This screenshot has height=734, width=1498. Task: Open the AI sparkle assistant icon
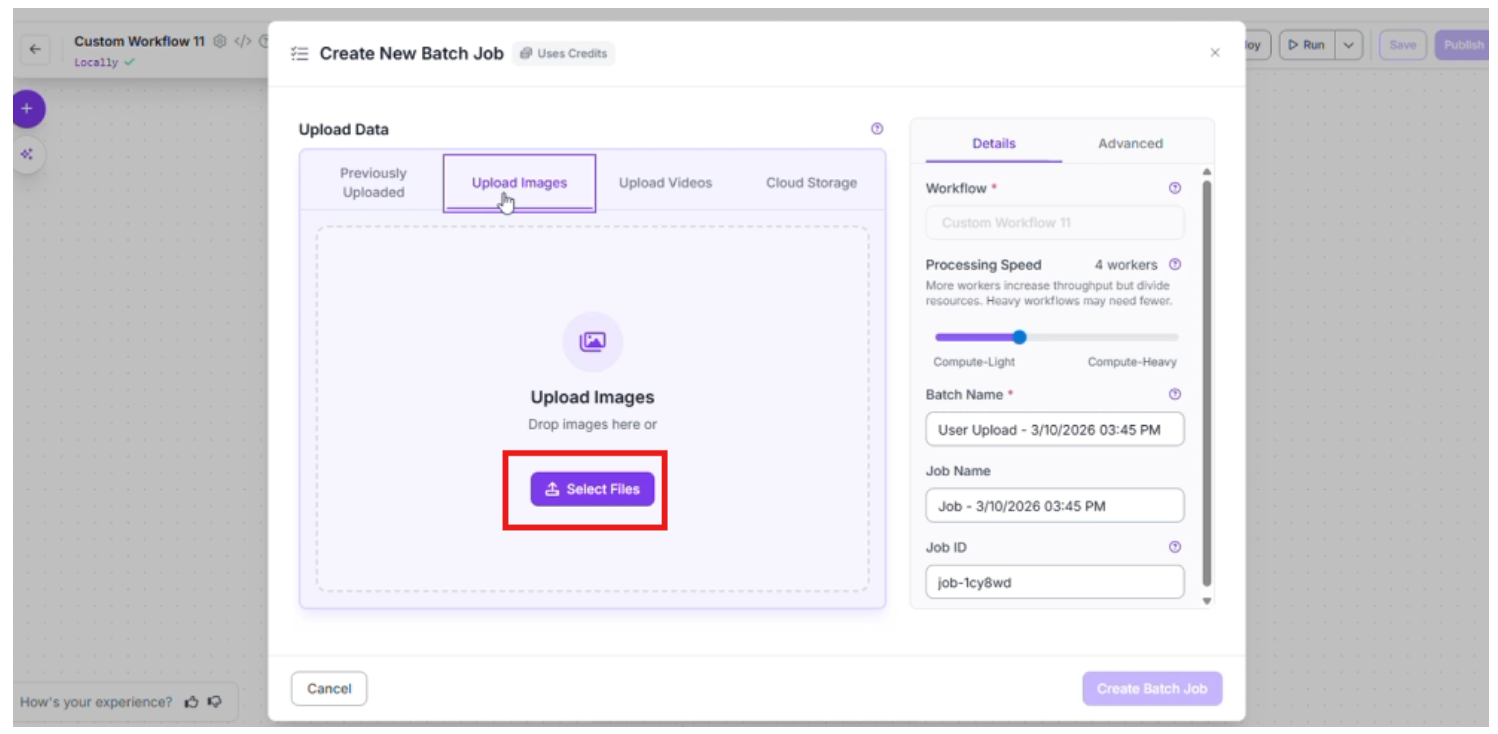tap(27, 155)
